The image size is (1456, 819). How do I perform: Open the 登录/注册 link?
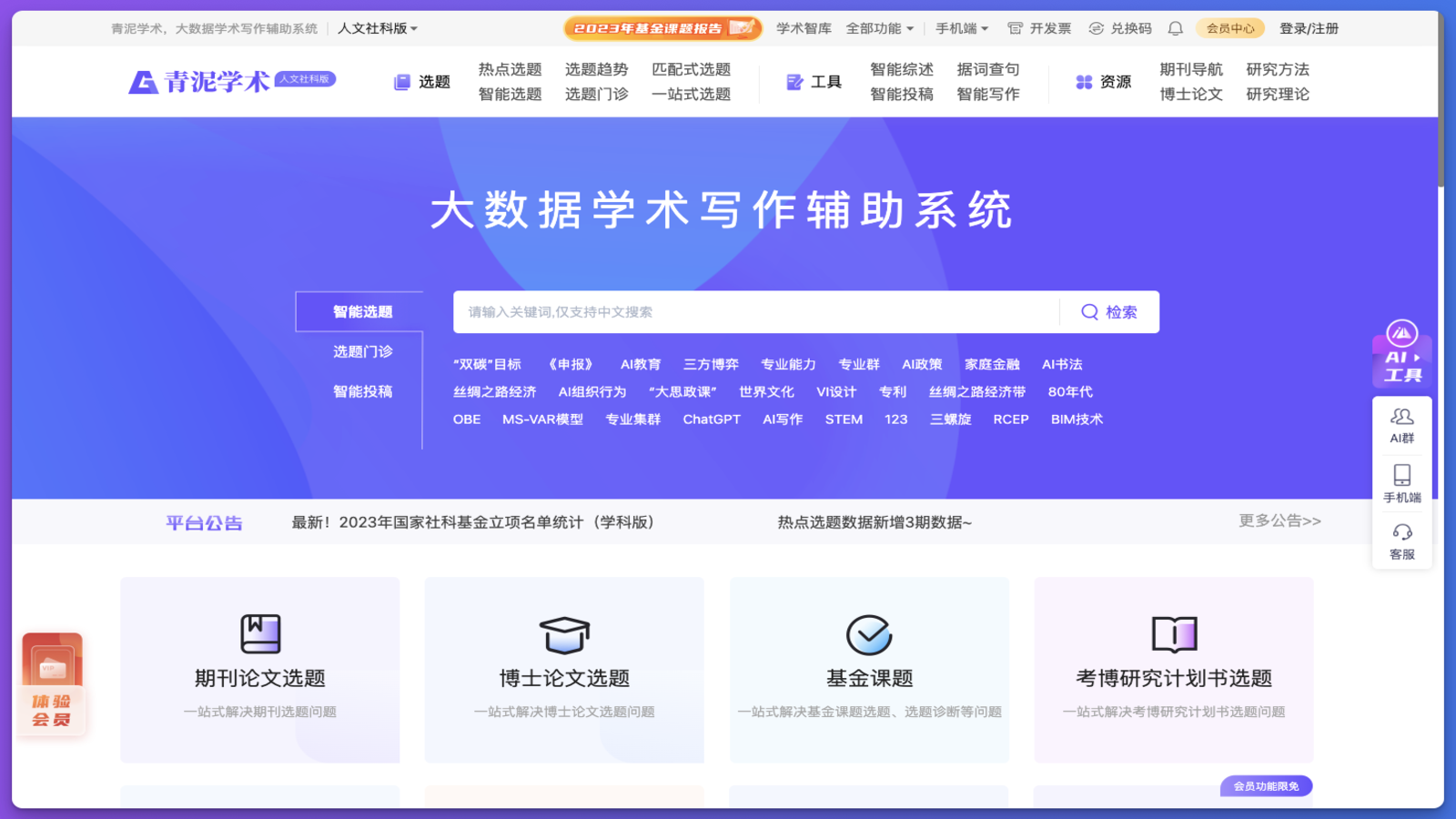click(1309, 28)
